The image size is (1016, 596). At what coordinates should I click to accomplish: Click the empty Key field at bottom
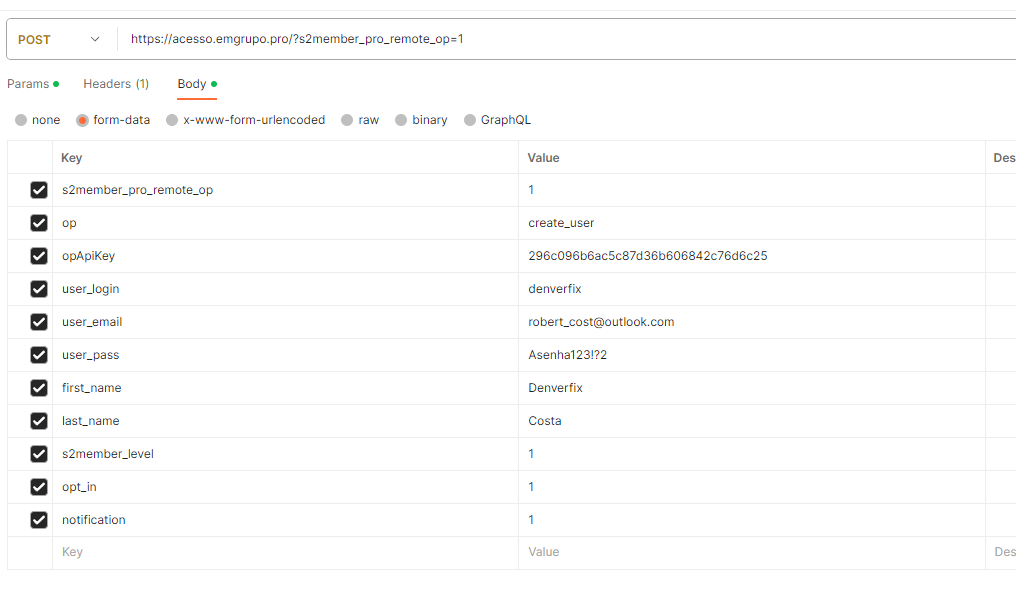tap(200, 552)
